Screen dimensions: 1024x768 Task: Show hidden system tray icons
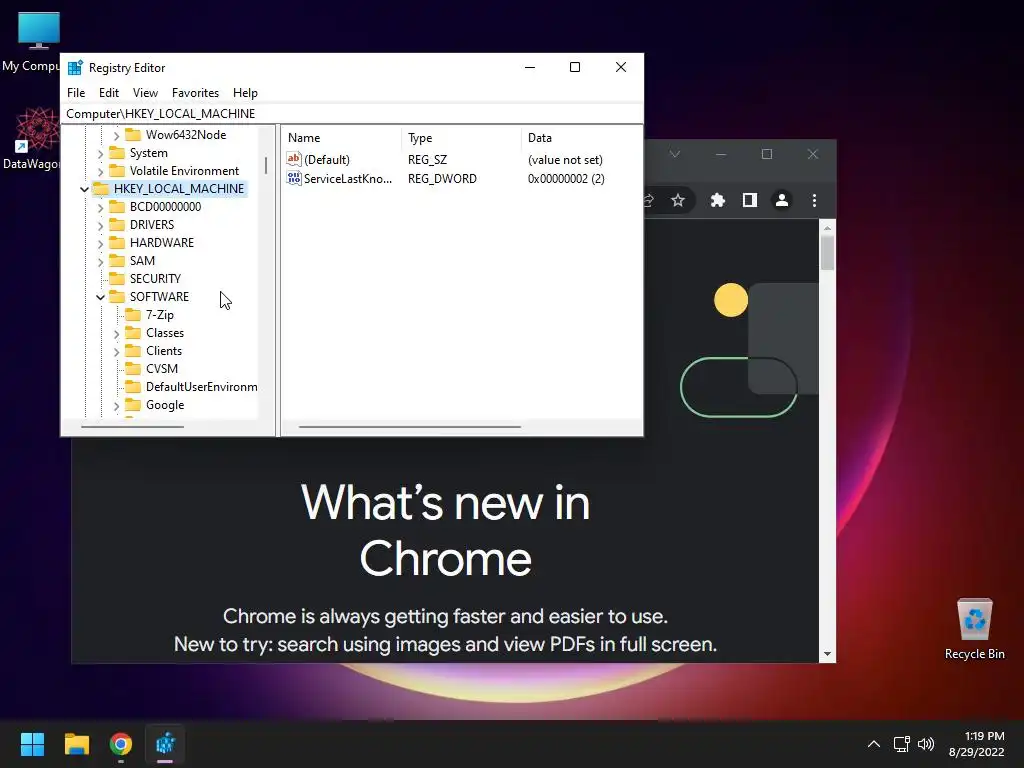(874, 744)
